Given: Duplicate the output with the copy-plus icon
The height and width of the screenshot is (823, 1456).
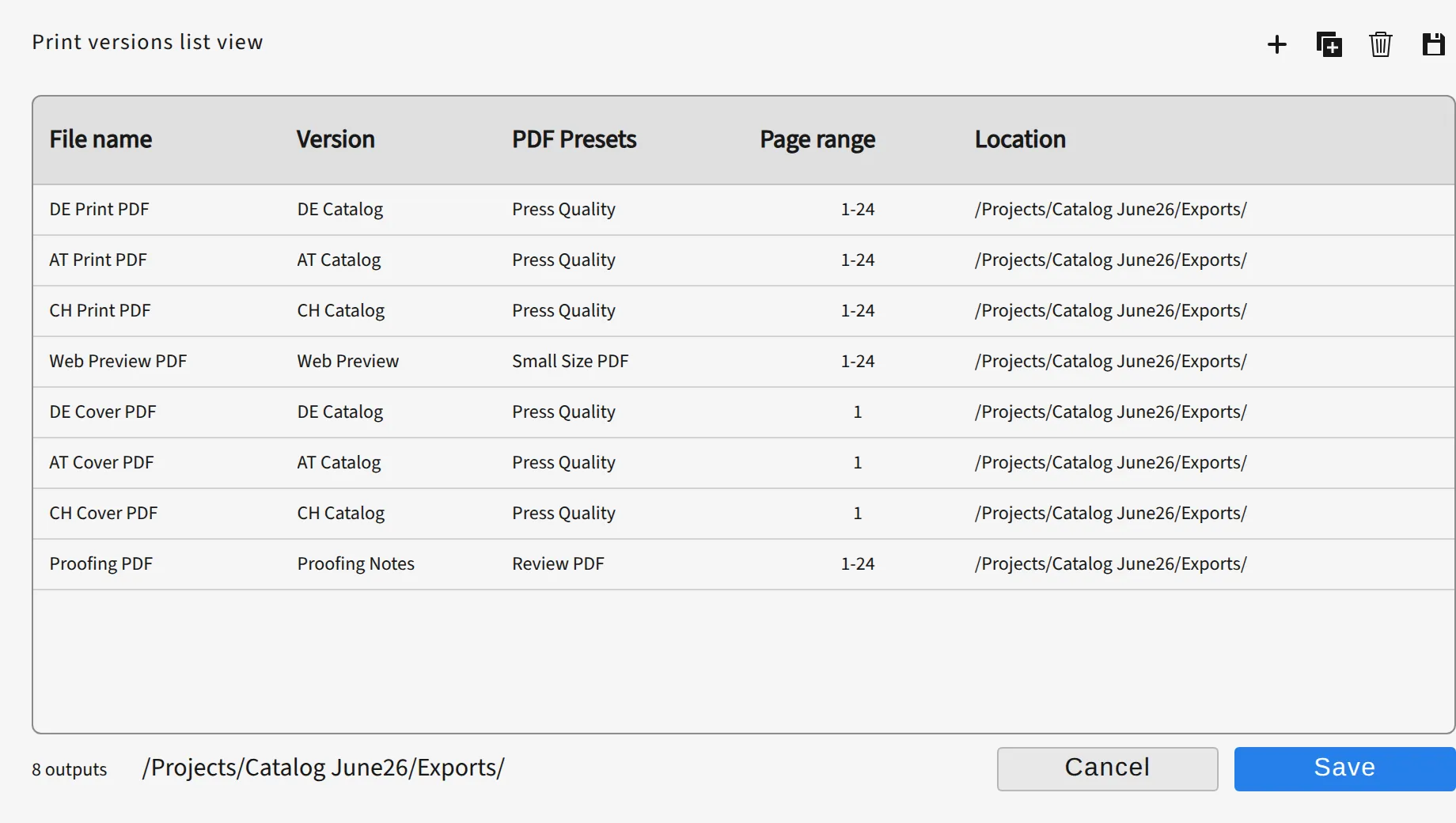Looking at the screenshot, I should point(1329,44).
